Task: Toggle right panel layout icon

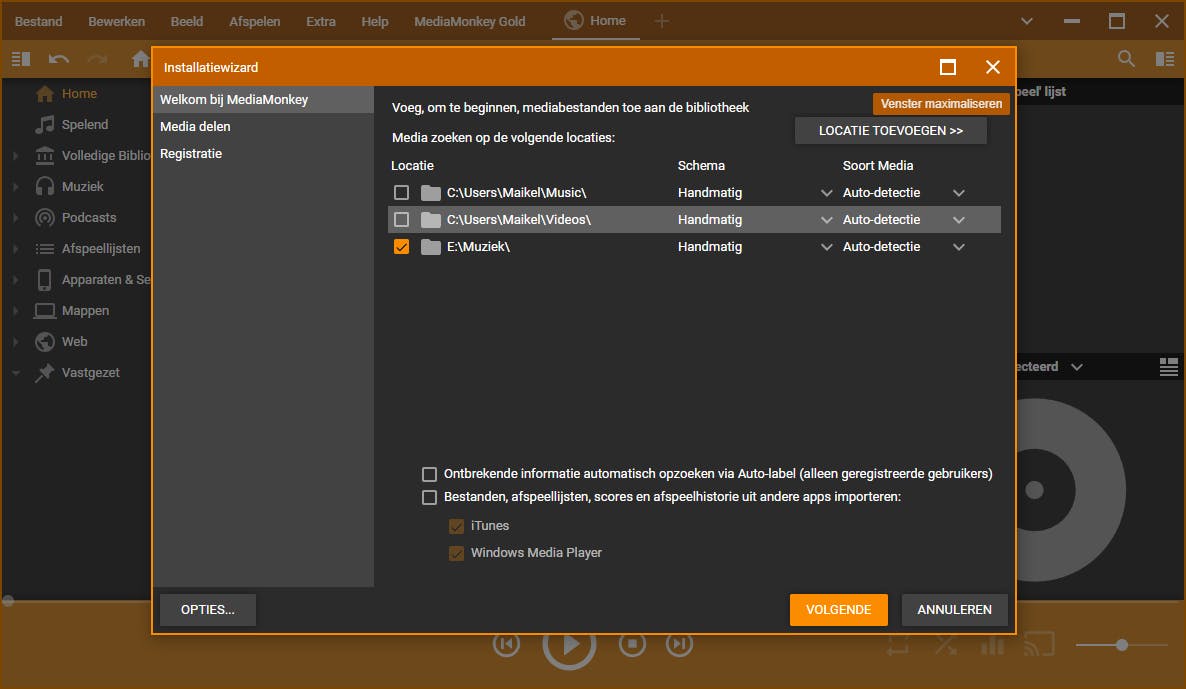Action: (x=1165, y=59)
